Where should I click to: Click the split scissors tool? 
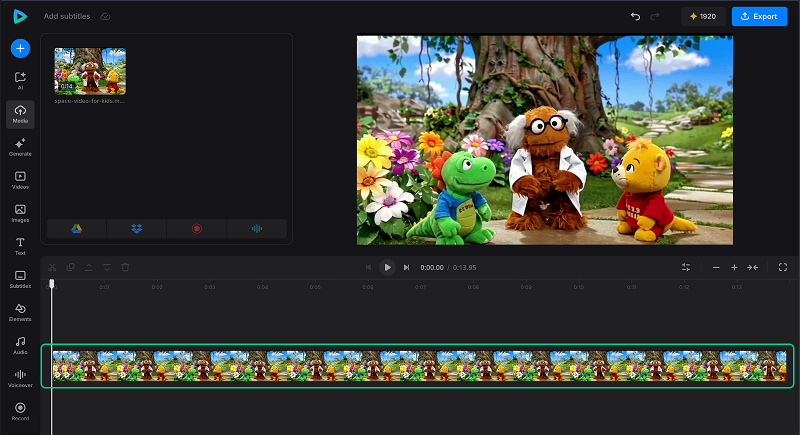(52, 267)
